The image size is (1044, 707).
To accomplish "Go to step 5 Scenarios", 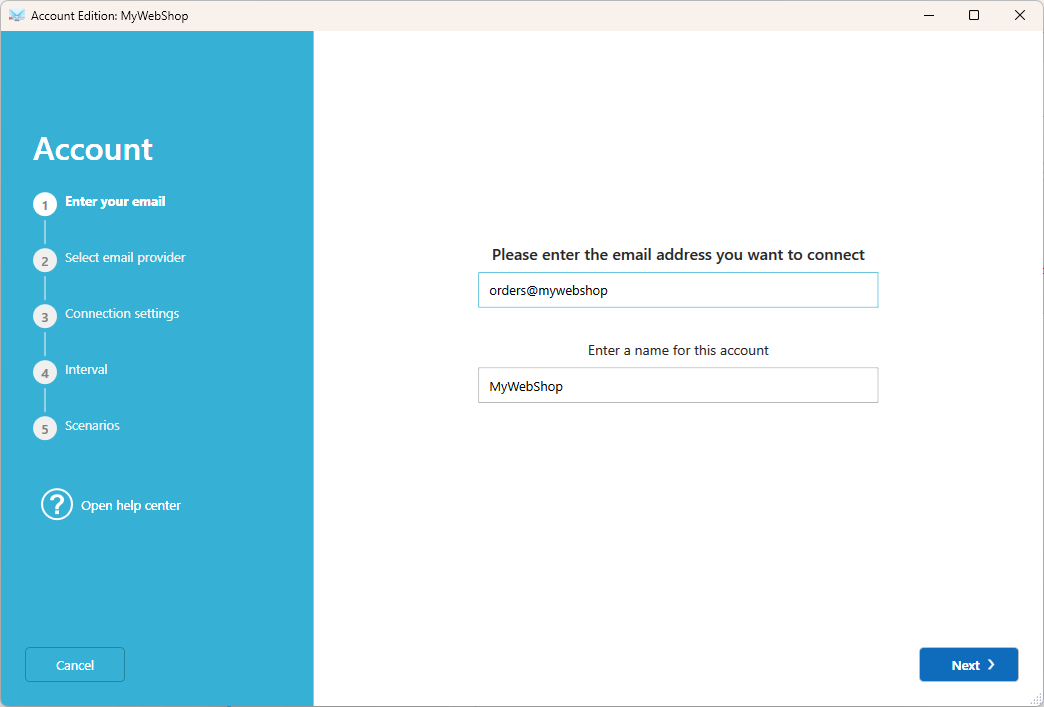I will [92, 425].
